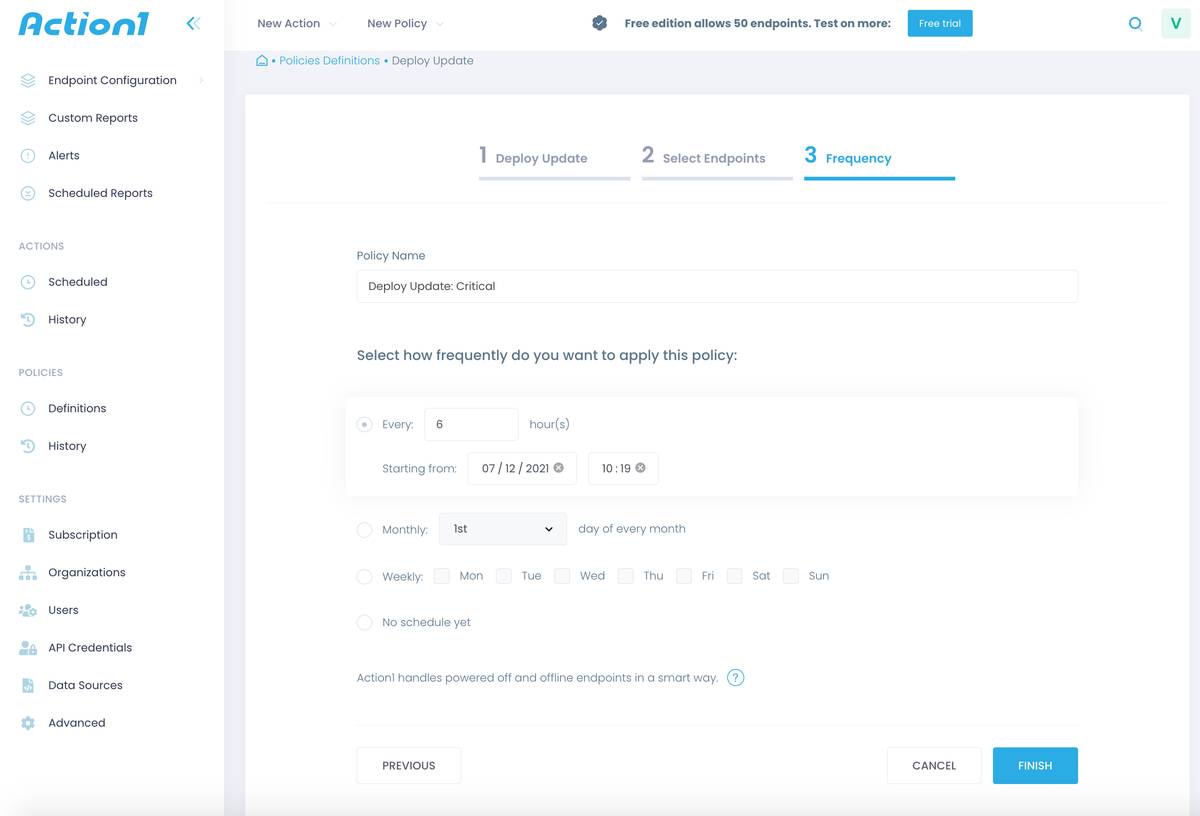Click the Advanced gear icon
Viewport: 1200px width, 816px height.
28,723
